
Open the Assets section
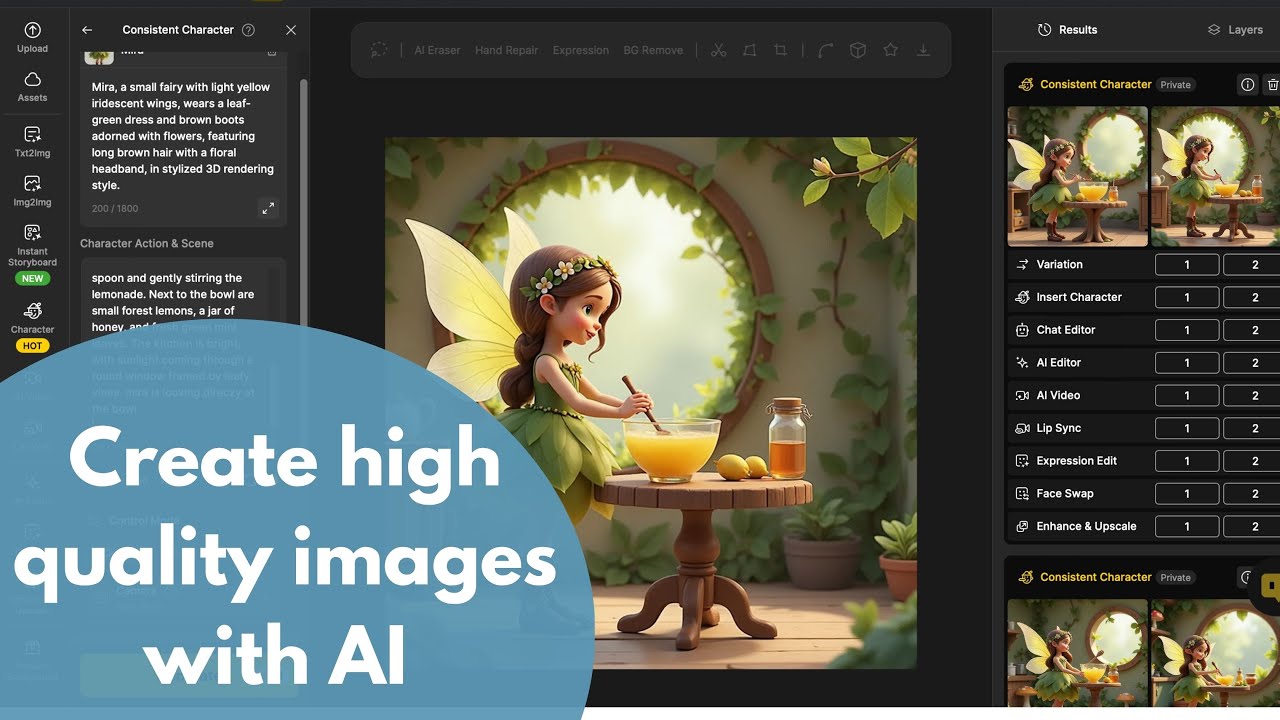tap(32, 87)
